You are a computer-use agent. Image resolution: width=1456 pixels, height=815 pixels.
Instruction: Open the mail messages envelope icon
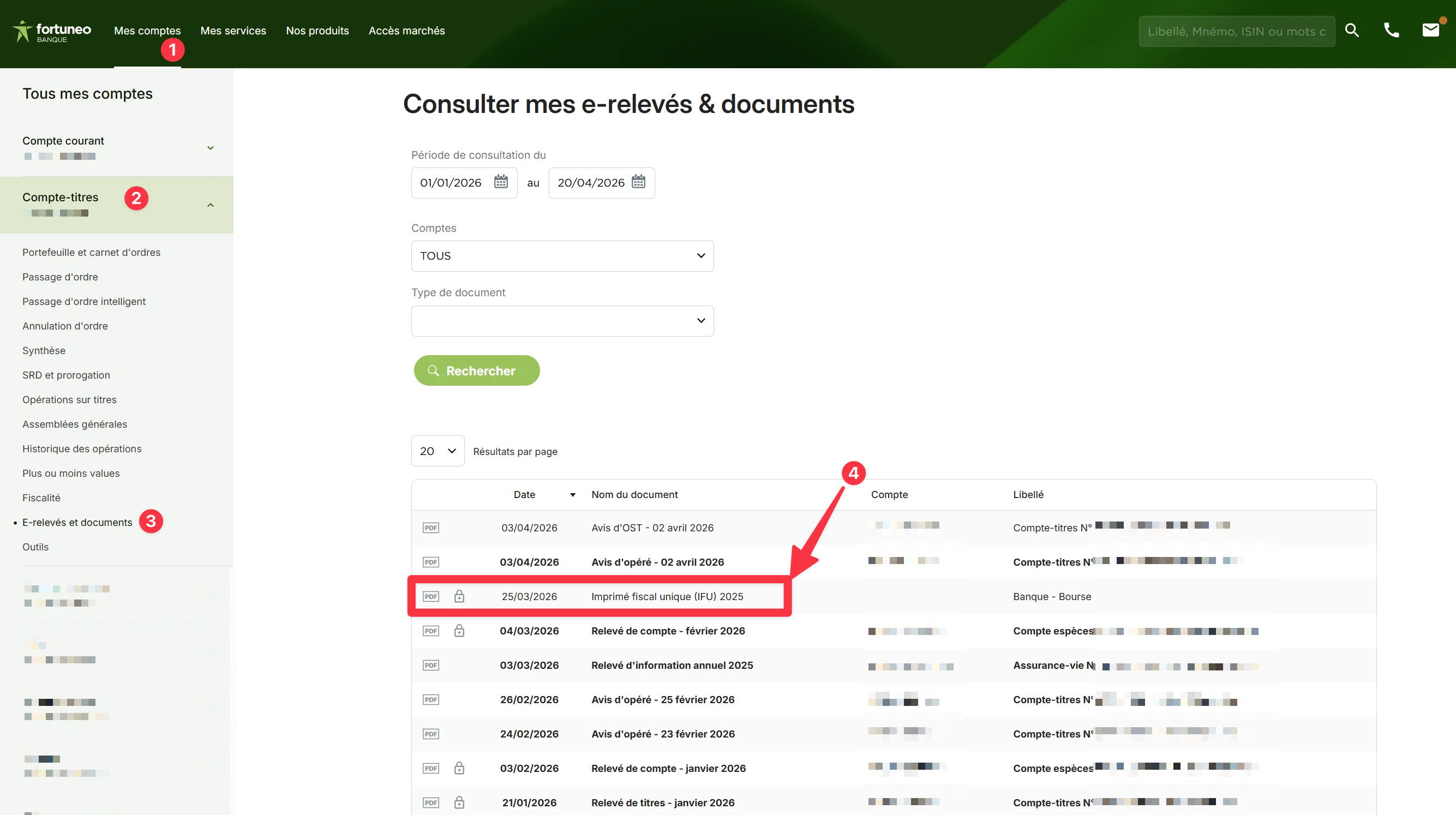pyautogui.click(x=1430, y=31)
